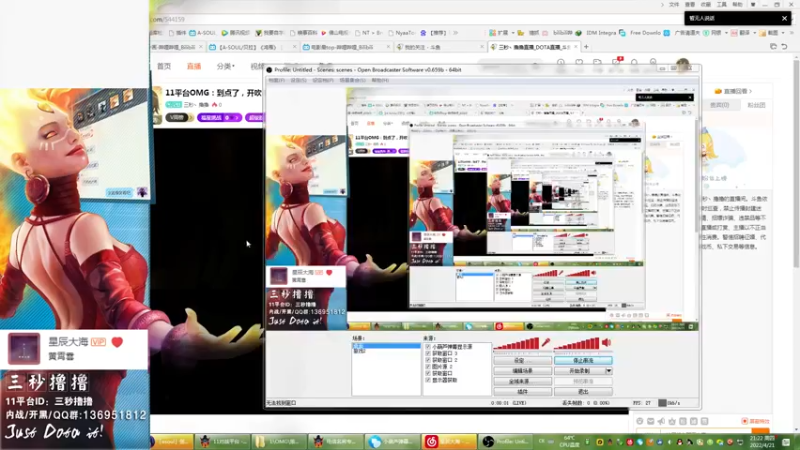Screen dimensions: 800x450
Task: Open the 11对战平台 taskbar item
Action: click(222, 441)
